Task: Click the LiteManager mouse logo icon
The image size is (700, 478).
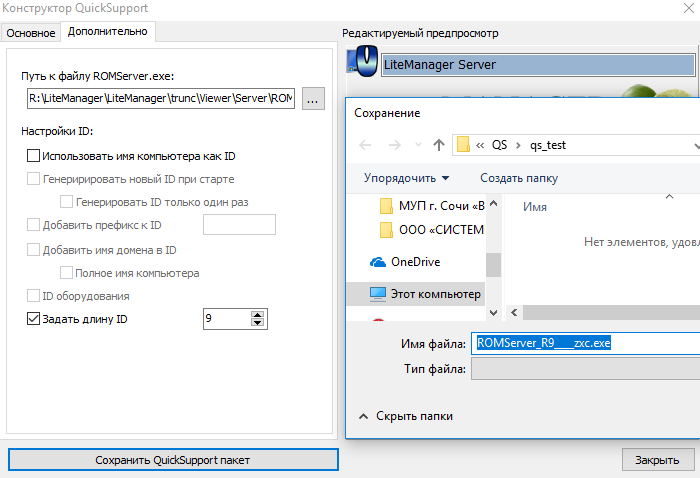Action: point(363,61)
